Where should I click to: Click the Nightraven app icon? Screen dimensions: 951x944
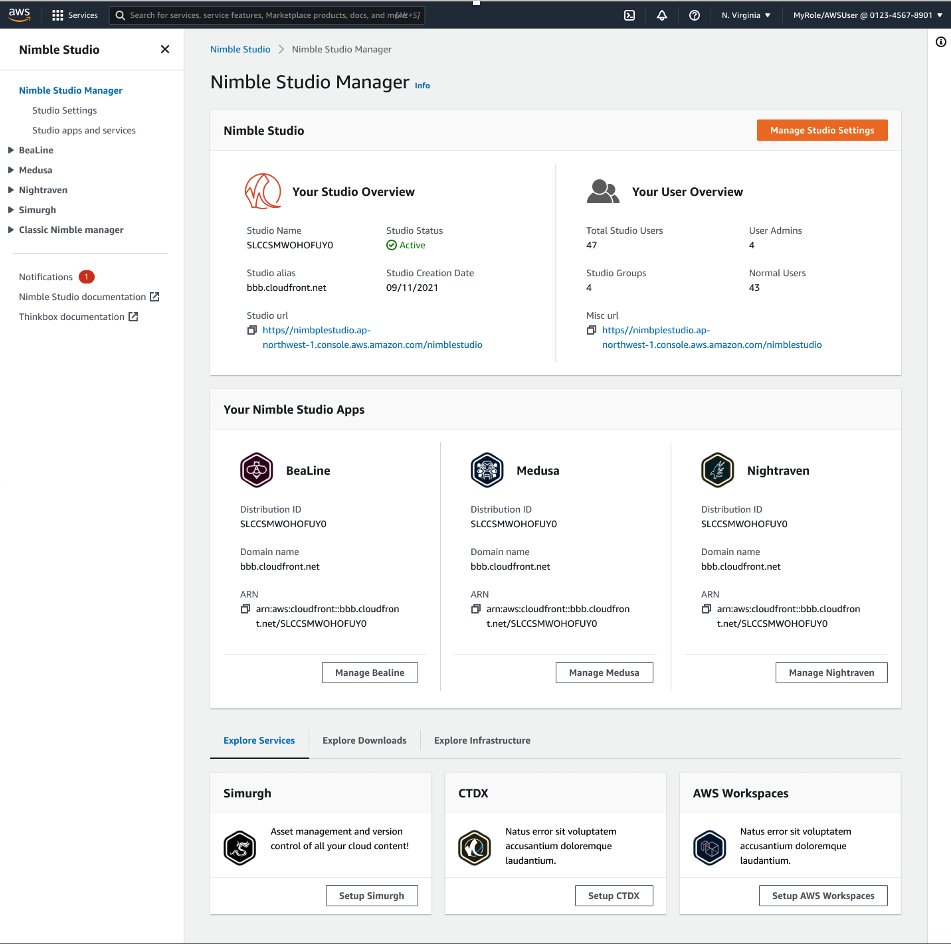point(717,470)
